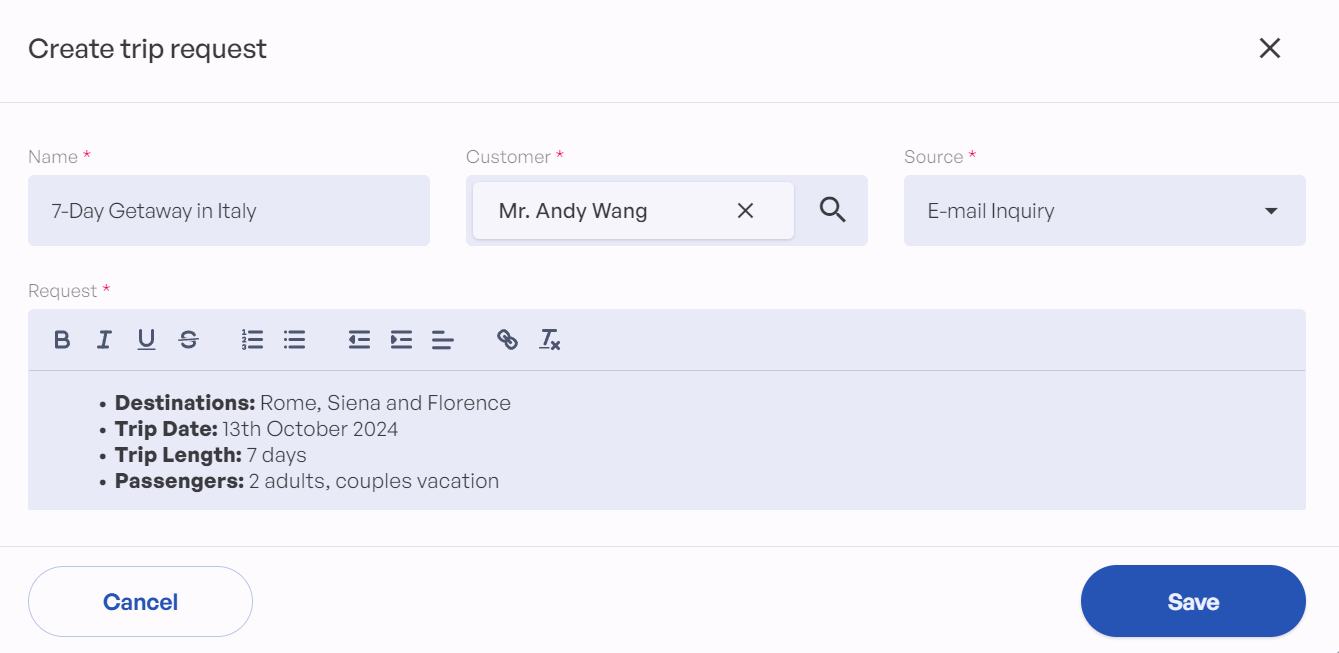The image size is (1339, 653).
Task: Open customer search with the magnifier icon
Action: pos(832,211)
